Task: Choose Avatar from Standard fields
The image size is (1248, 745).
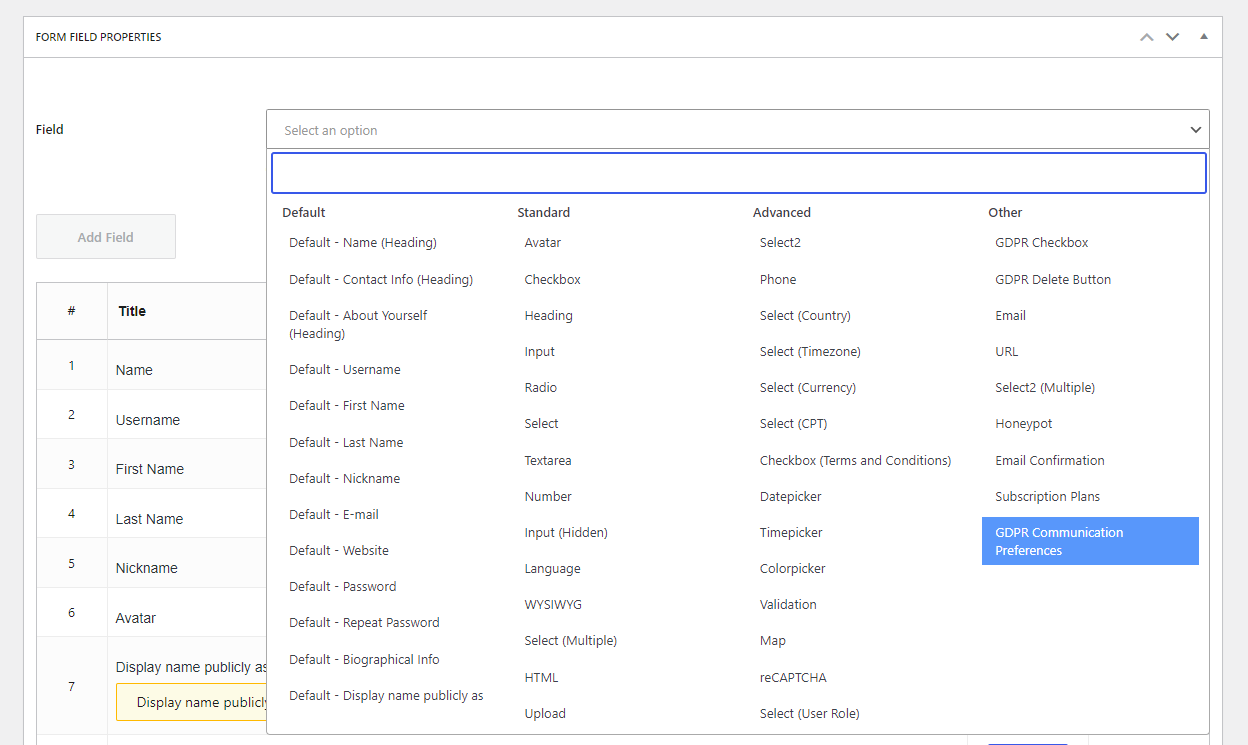Action: 543,243
